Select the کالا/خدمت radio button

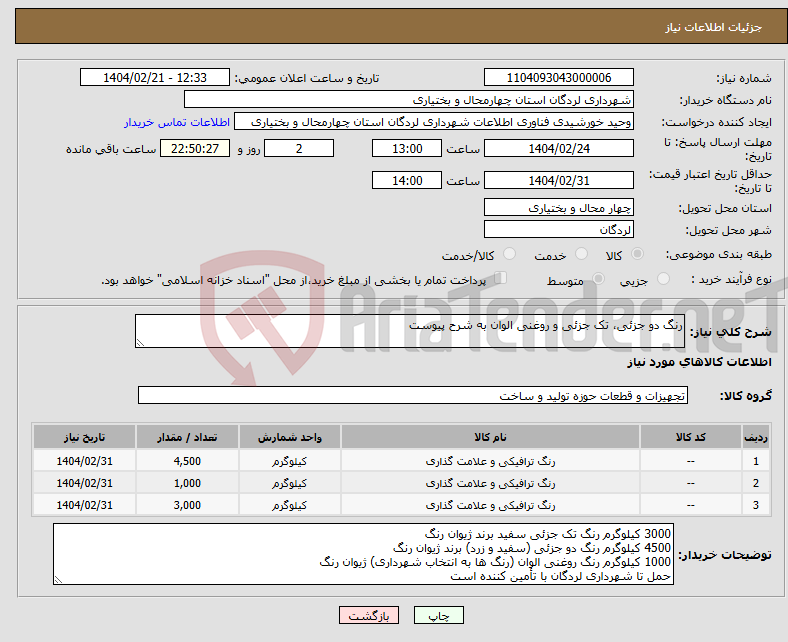pyautogui.click(x=509, y=254)
